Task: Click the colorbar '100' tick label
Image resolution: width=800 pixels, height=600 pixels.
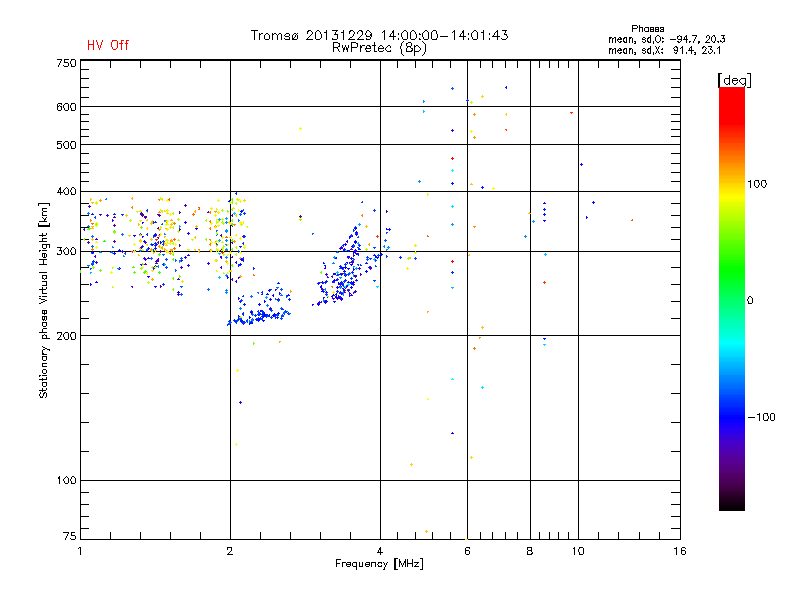Action: click(757, 184)
